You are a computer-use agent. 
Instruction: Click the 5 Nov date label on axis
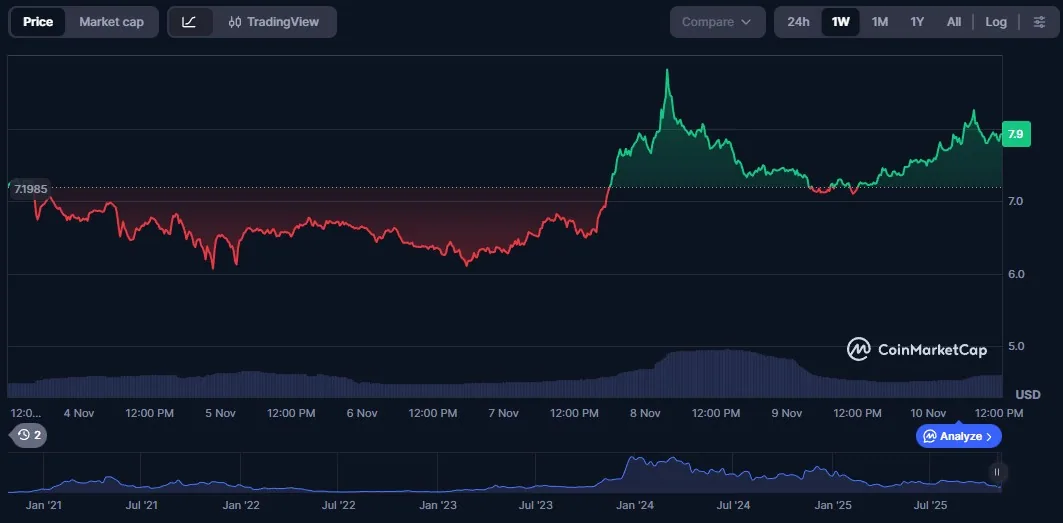click(220, 413)
